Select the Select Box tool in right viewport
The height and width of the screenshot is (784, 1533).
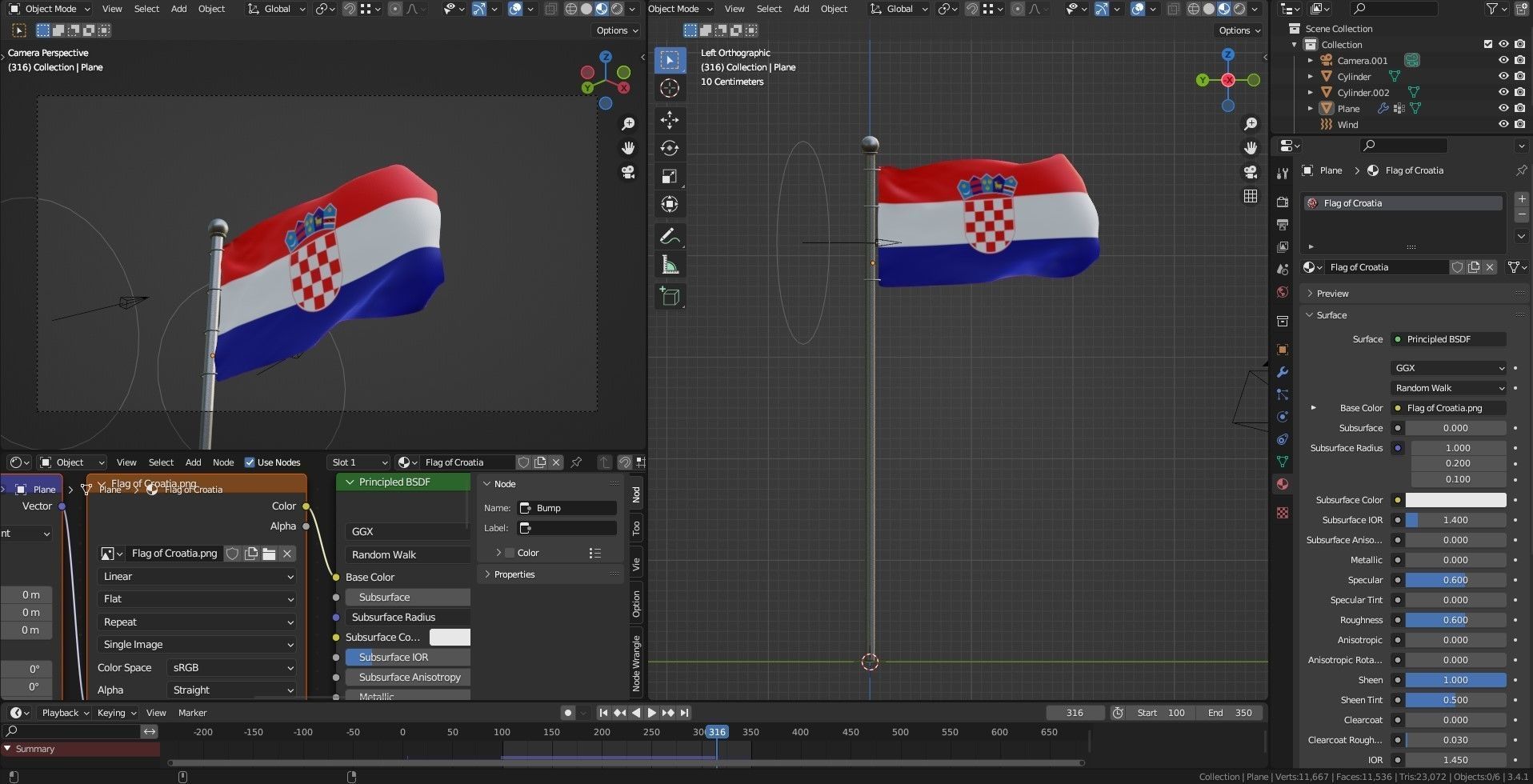[670, 60]
